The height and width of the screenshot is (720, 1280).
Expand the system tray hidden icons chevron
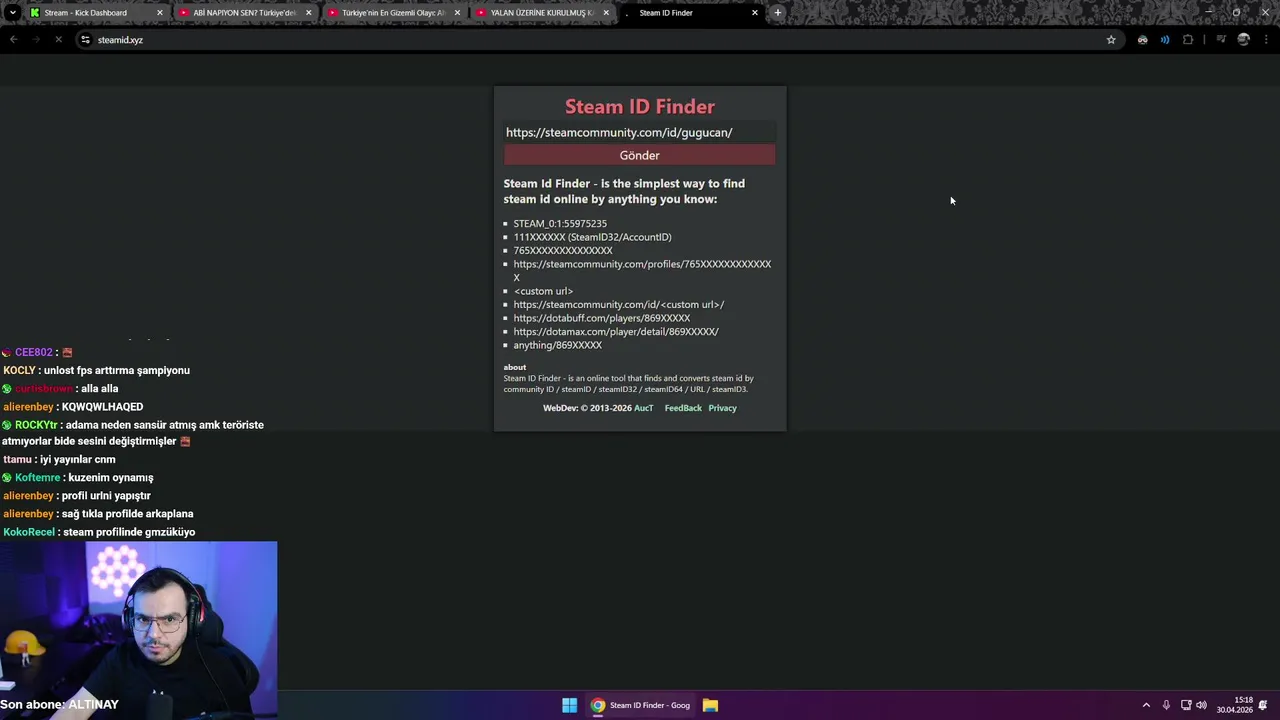pyautogui.click(x=1146, y=705)
